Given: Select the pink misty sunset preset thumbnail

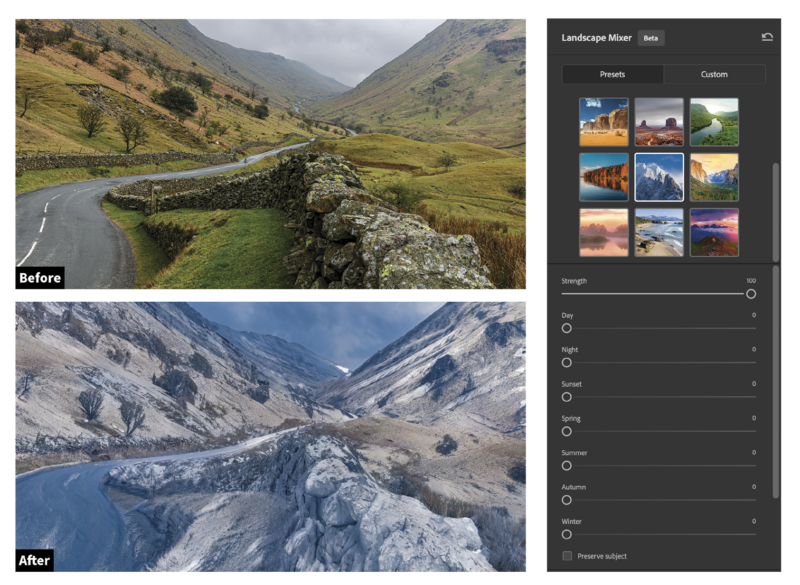Looking at the screenshot, I should tap(604, 232).
